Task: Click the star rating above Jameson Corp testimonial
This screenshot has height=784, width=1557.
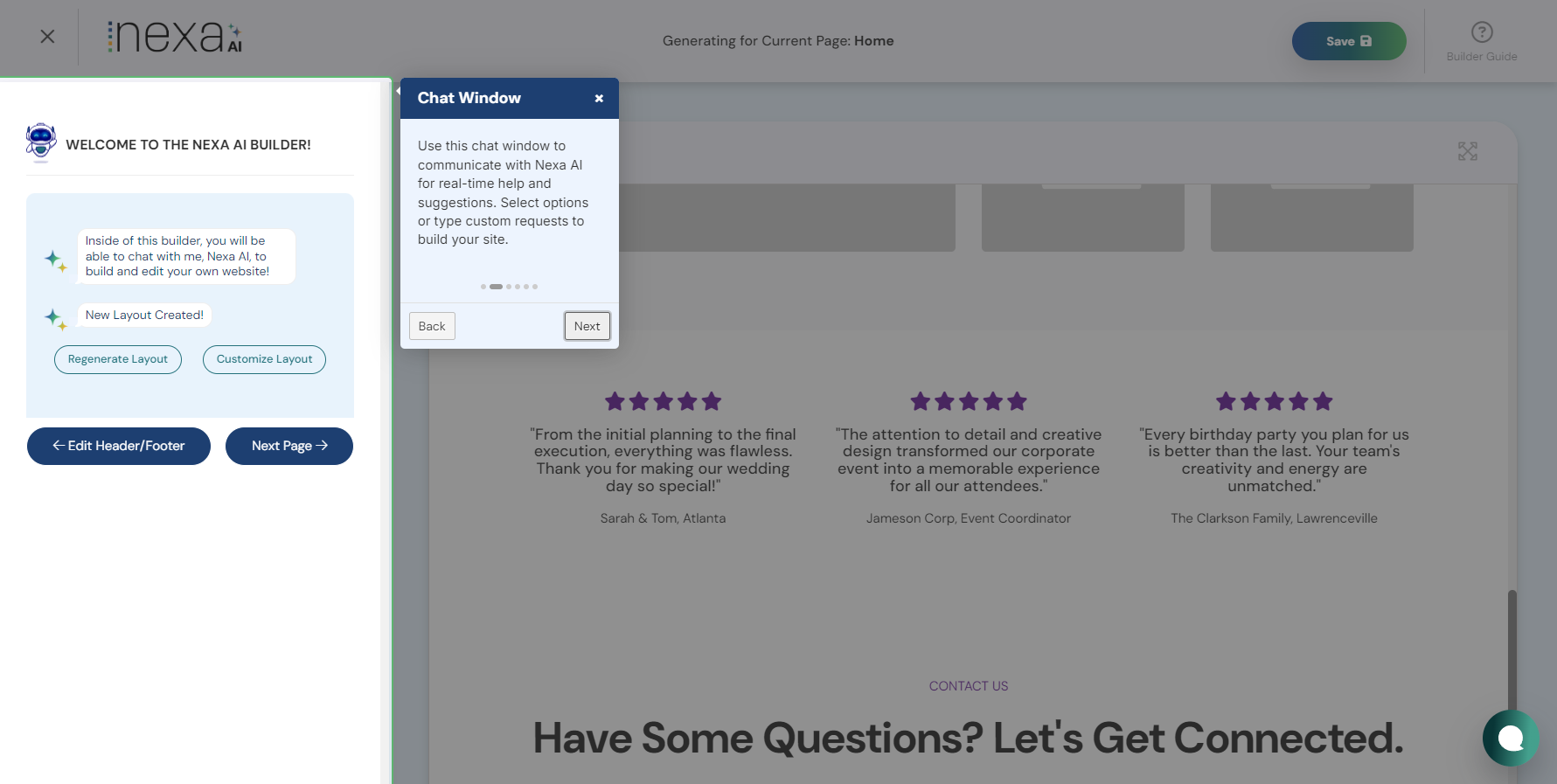Action: pos(969,401)
